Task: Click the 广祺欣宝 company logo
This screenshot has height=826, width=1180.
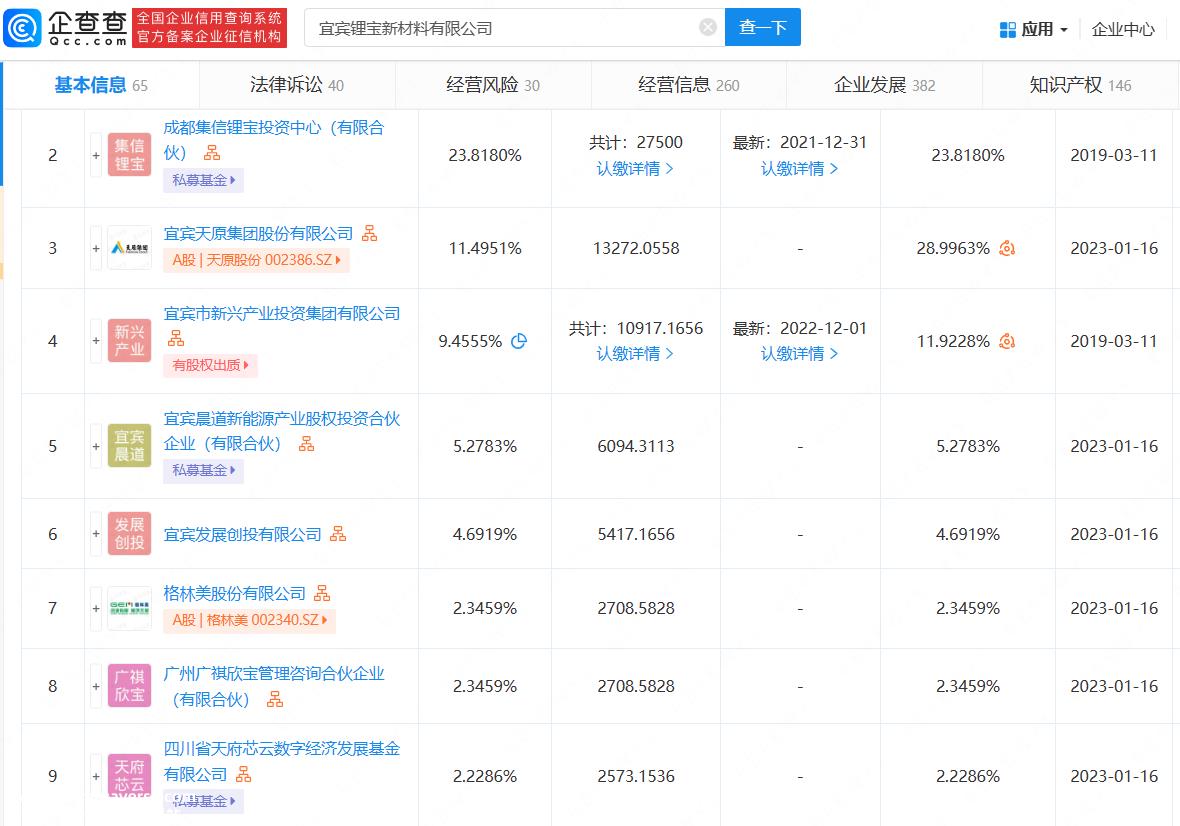Action: click(x=129, y=686)
